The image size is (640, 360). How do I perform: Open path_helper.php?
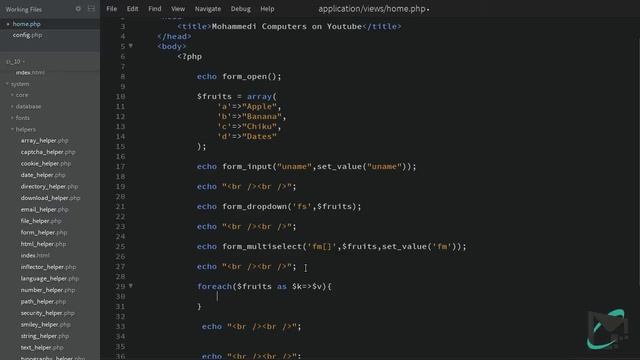(x=43, y=301)
